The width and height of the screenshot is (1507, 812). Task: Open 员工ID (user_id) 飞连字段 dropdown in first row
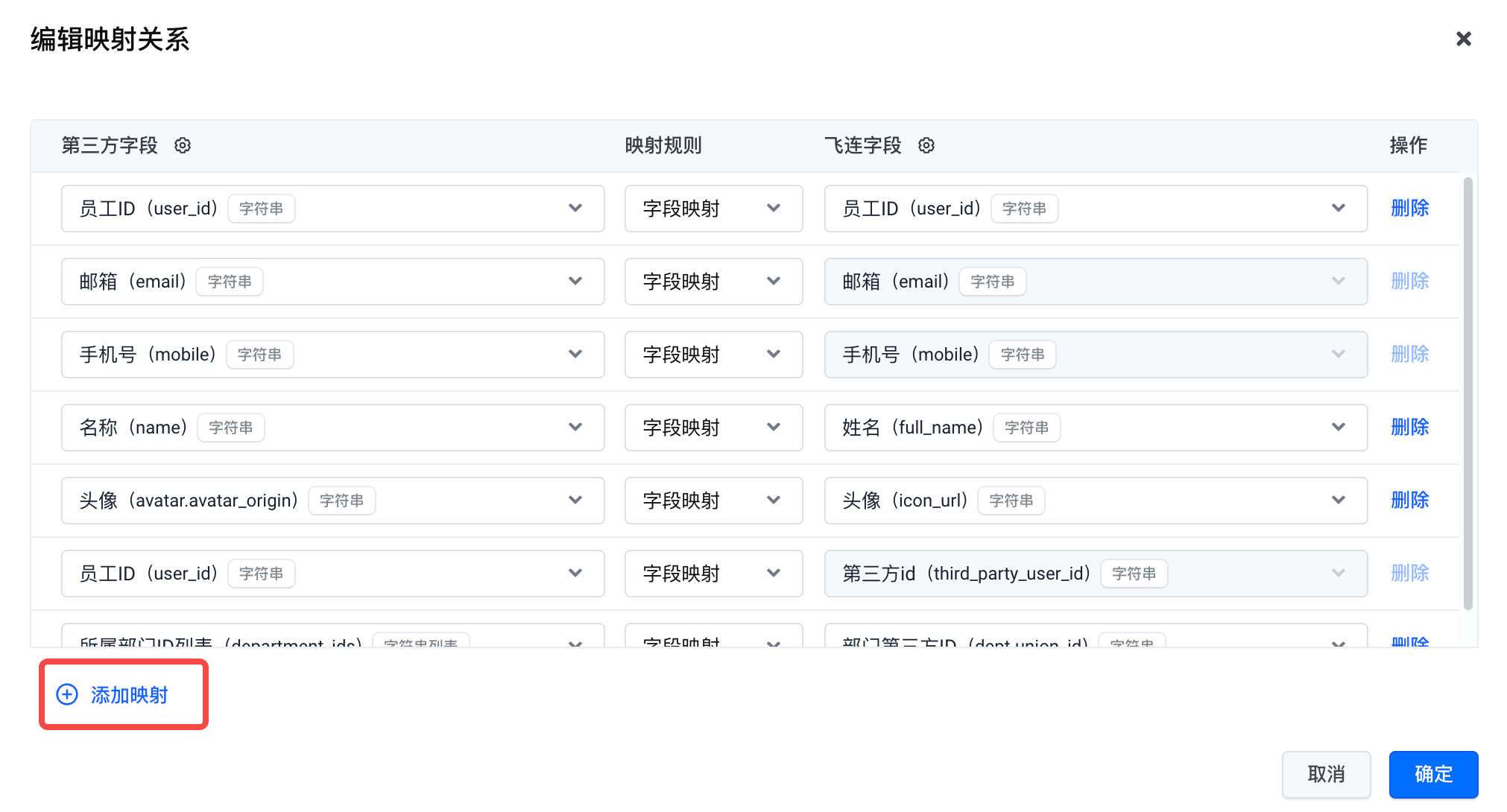pyautogui.click(x=1095, y=209)
